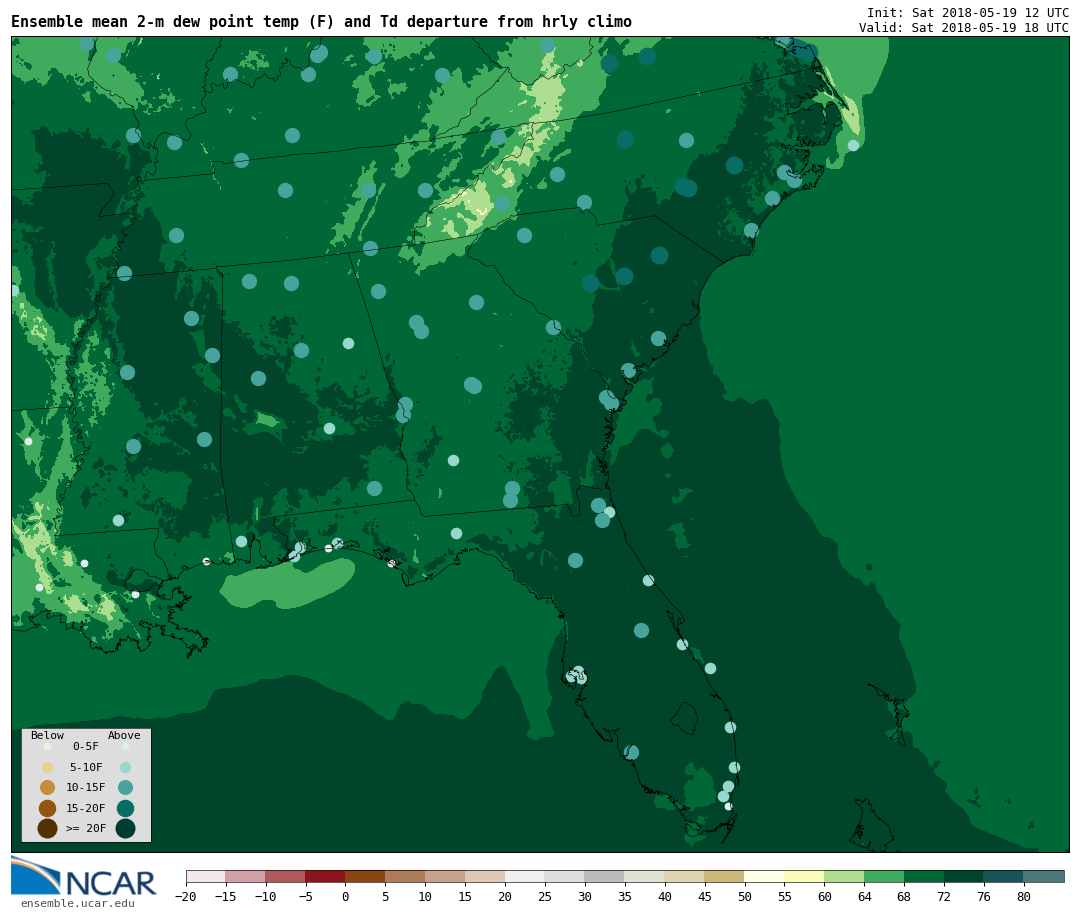Pick the 64 to 68 medium green swatch
Screen dimensions: 1080x915
click(x=885, y=876)
